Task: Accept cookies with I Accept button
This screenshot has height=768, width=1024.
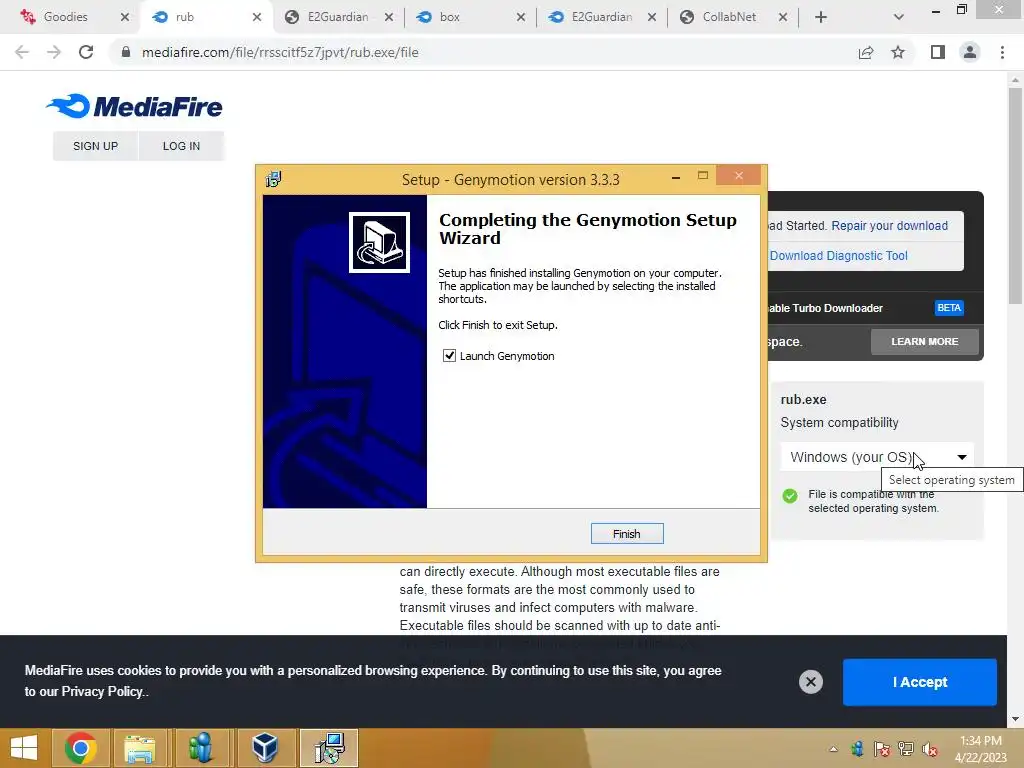Action: [920, 682]
